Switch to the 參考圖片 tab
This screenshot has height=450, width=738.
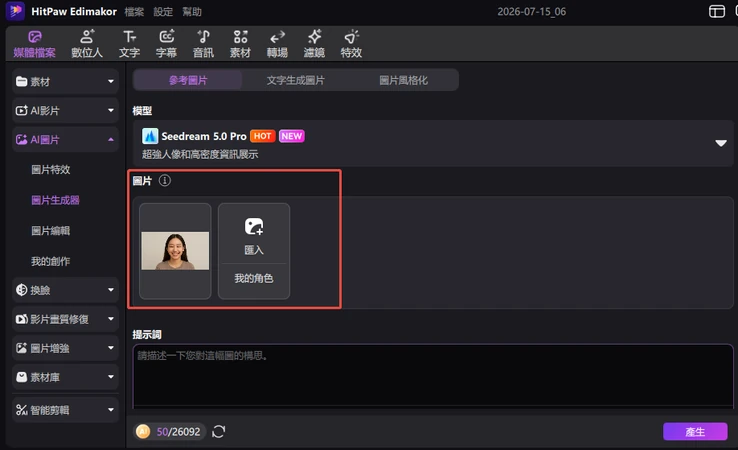pos(188,80)
